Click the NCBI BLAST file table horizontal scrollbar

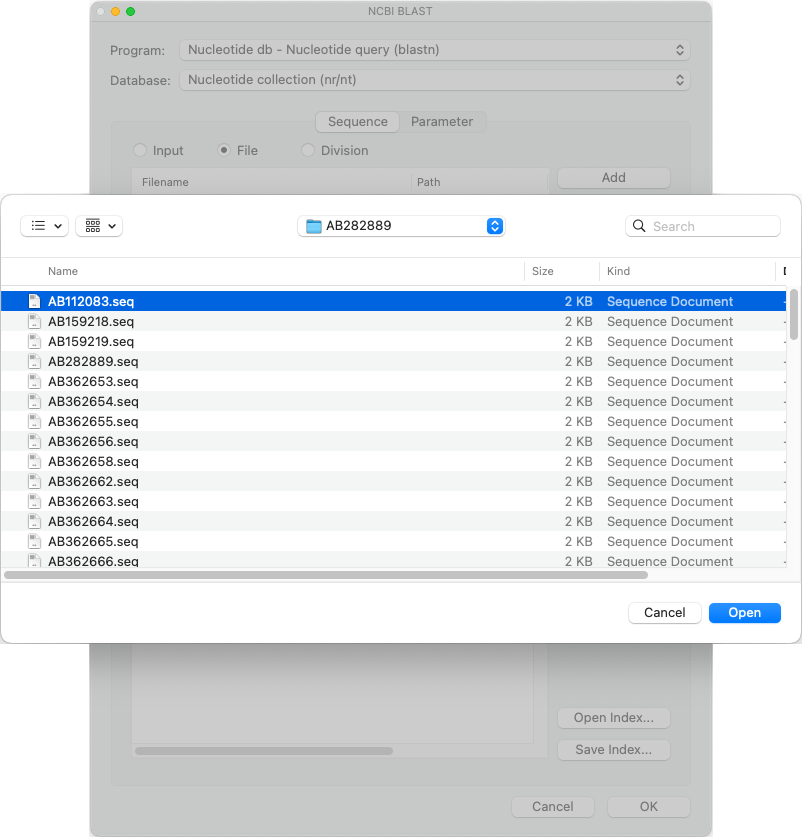point(264,751)
